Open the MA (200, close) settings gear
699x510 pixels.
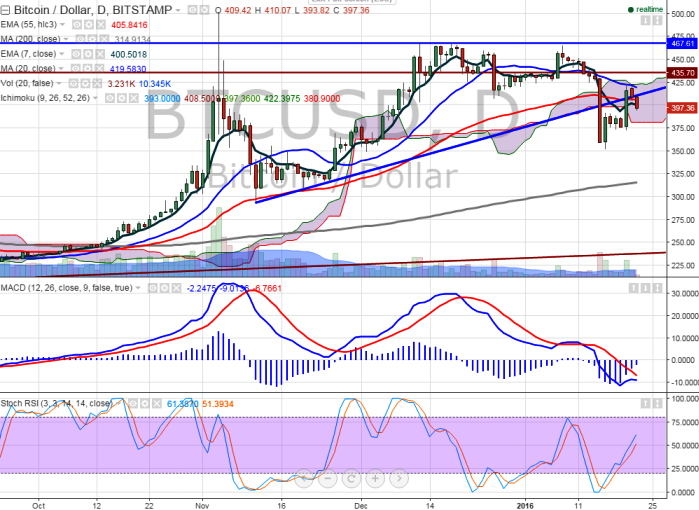pyautogui.click(x=92, y=39)
